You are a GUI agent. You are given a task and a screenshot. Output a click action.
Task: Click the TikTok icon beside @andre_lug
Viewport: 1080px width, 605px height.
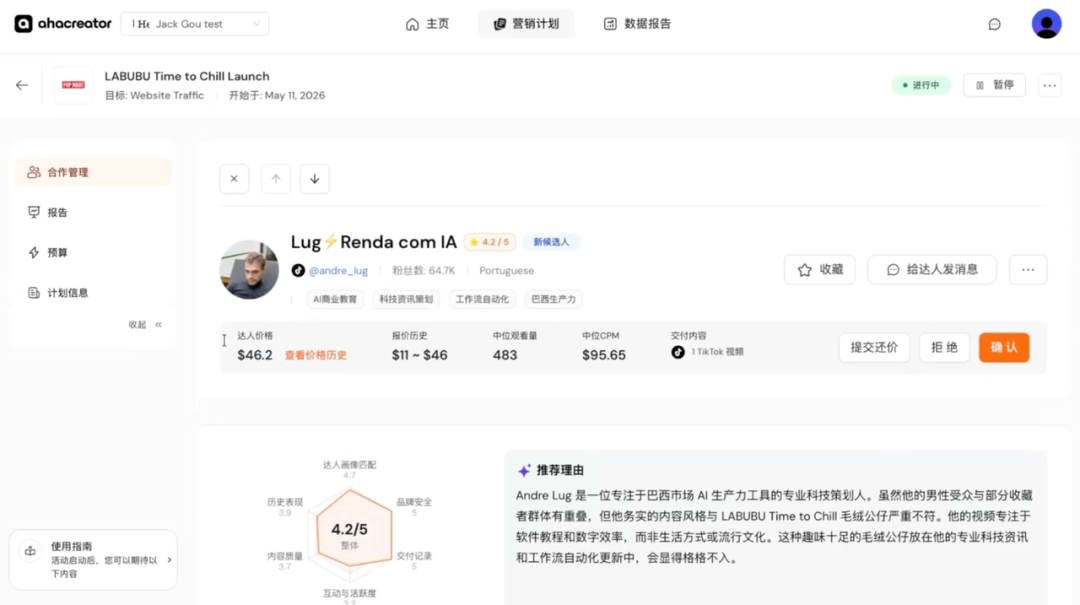298,271
